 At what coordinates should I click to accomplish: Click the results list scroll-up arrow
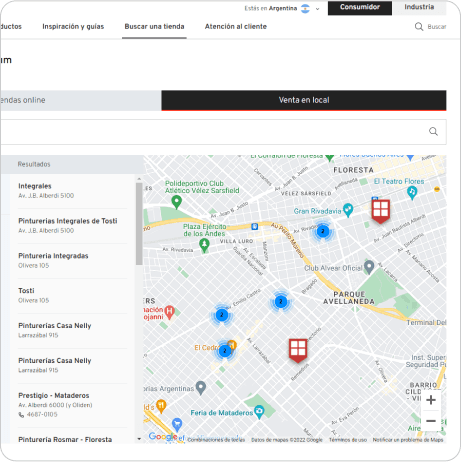(139, 179)
